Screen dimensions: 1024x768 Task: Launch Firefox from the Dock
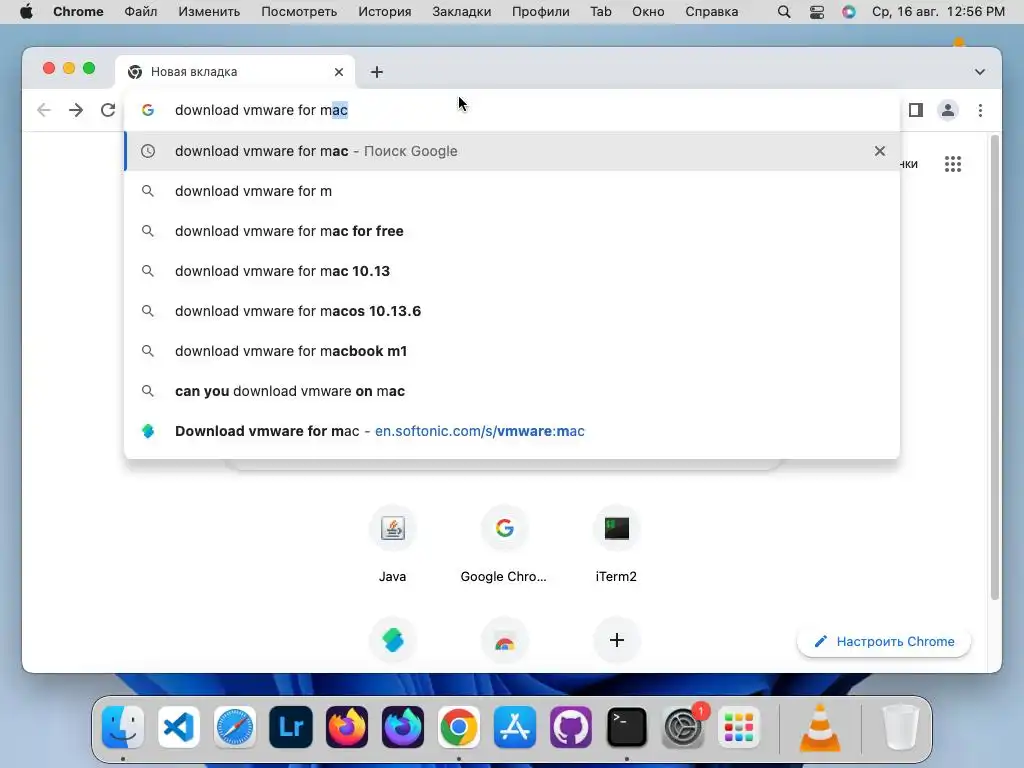[347, 727]
